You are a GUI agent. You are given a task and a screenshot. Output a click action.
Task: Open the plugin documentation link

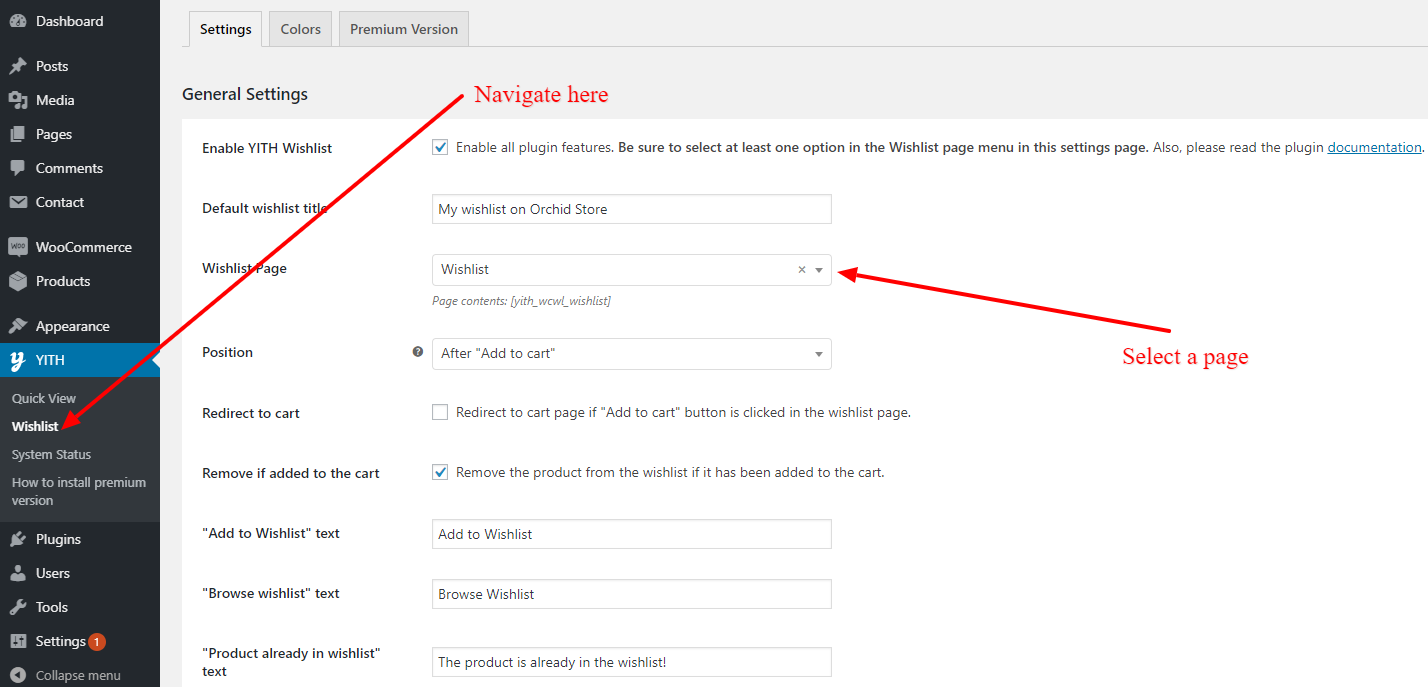click(x=1374, y=147)
